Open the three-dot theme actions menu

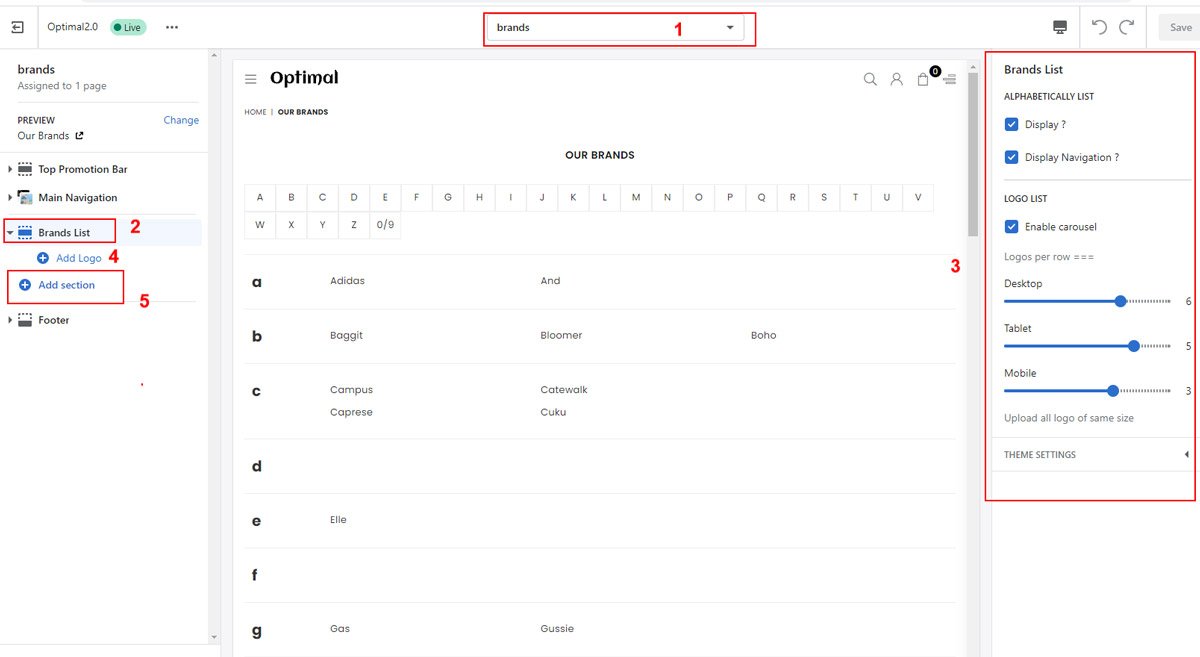click(x=172, y=27)
